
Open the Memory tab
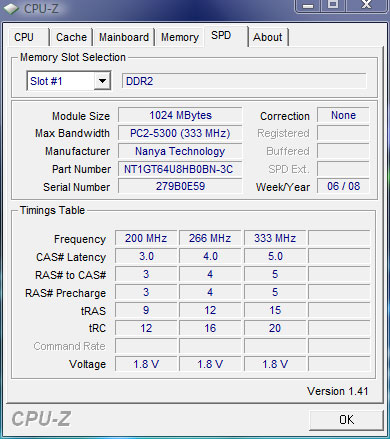tap(180, 37)
